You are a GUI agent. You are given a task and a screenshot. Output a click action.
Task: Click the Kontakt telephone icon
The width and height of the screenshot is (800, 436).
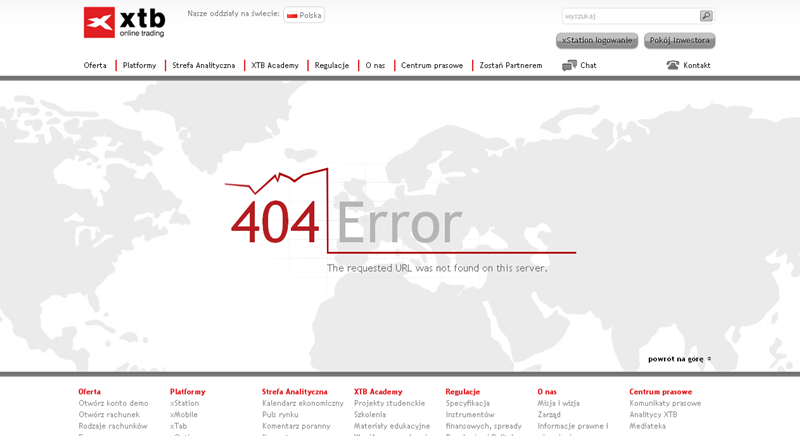(672, 66)
